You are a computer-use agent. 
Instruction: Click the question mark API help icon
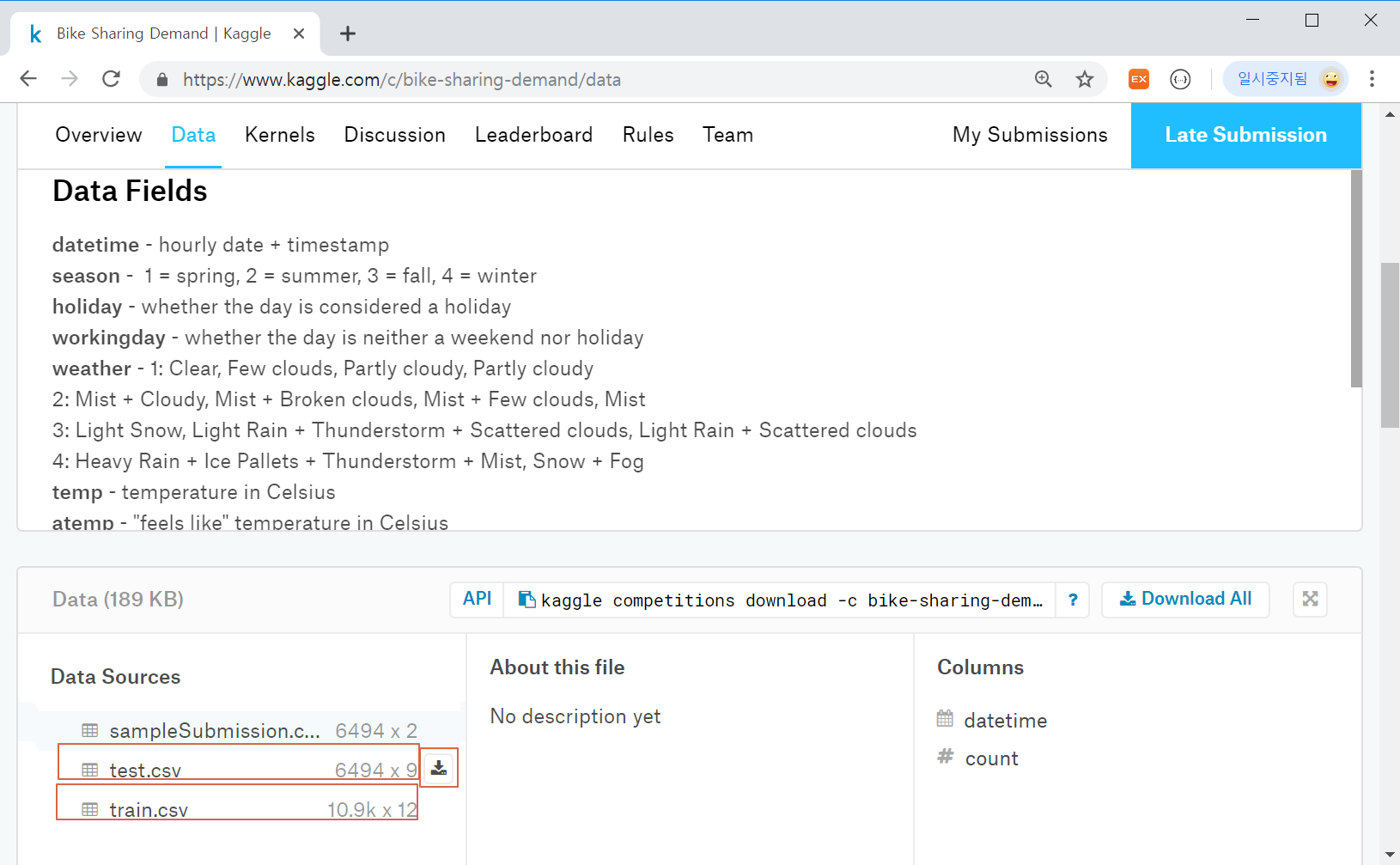(x=1073, y=600)
